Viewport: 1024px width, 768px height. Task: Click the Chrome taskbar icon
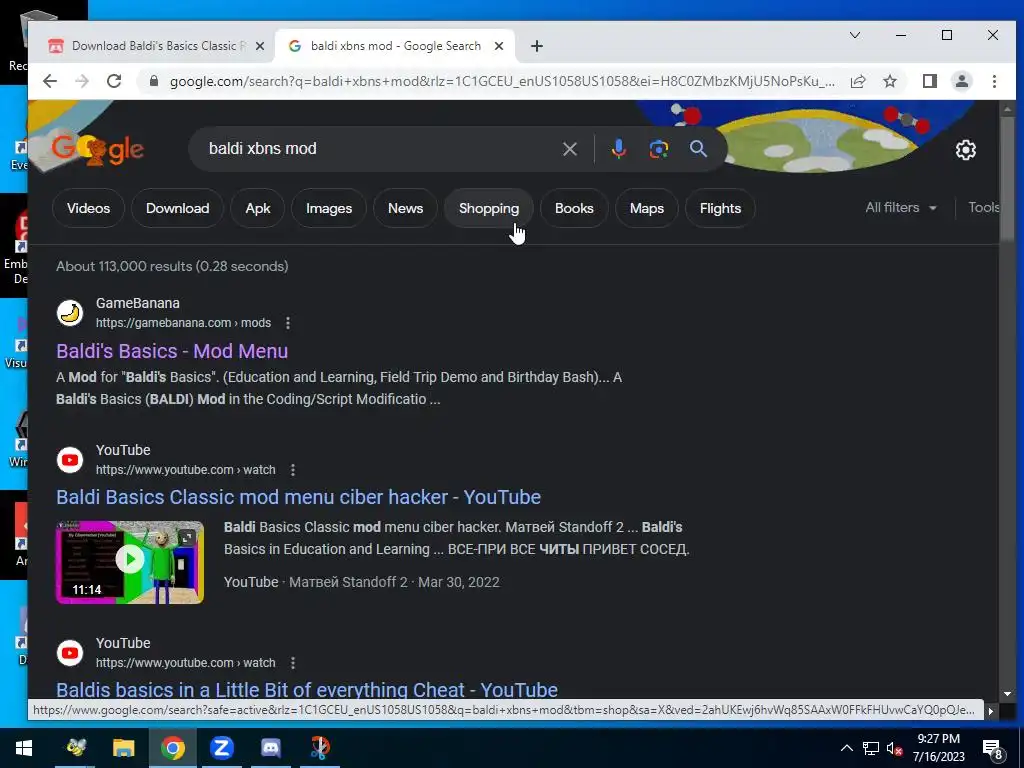[x=172, y=748]
